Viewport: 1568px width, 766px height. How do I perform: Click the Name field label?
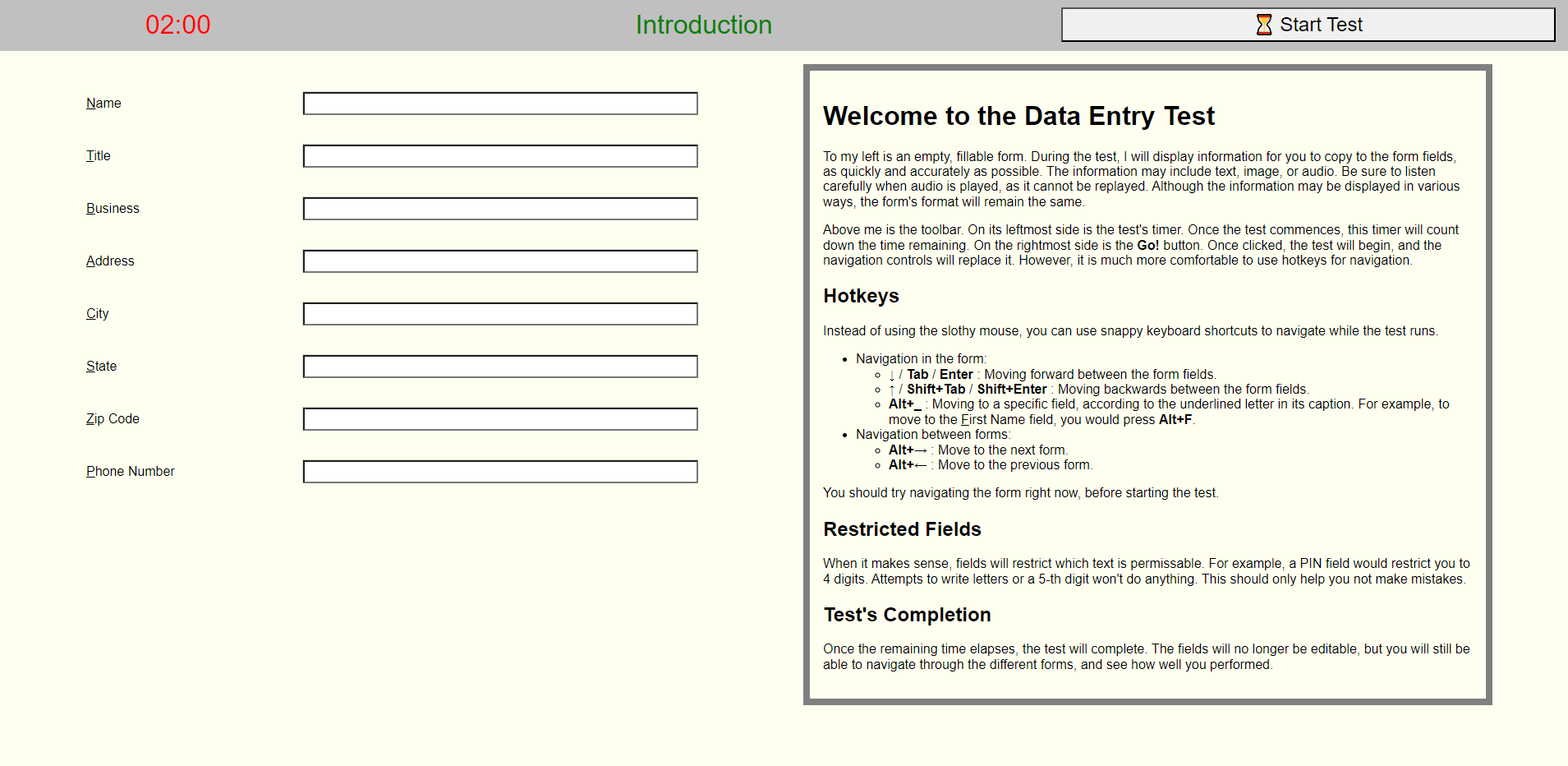click(103, 103)
